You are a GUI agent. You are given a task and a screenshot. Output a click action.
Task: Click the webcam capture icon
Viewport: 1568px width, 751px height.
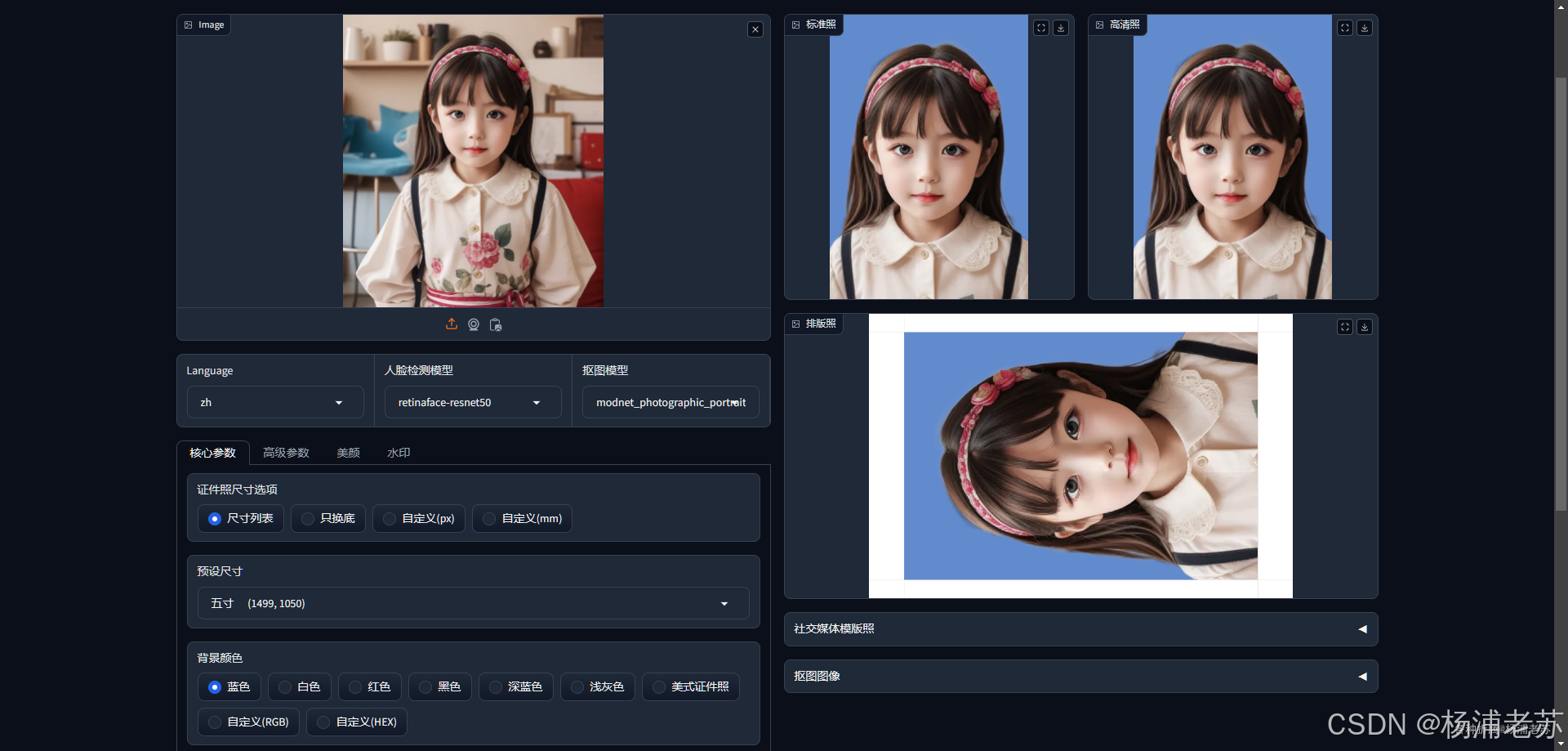coord(474,324)
